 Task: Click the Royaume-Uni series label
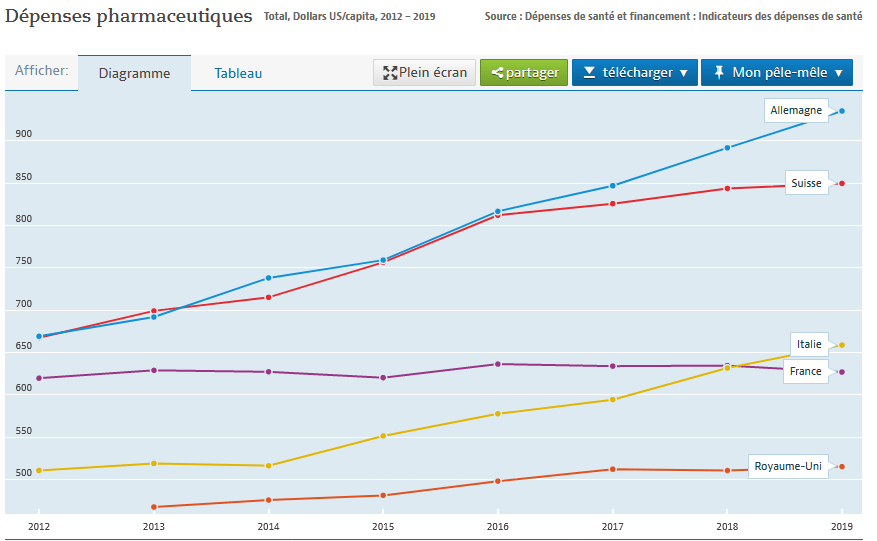click(789, 466)
